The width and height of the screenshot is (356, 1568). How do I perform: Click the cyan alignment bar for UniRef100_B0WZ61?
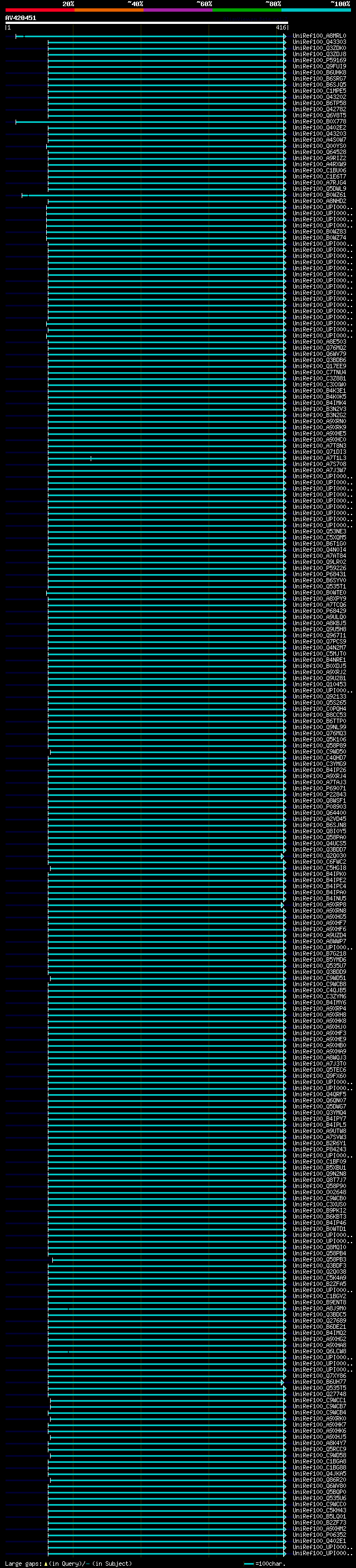[154, 195]
